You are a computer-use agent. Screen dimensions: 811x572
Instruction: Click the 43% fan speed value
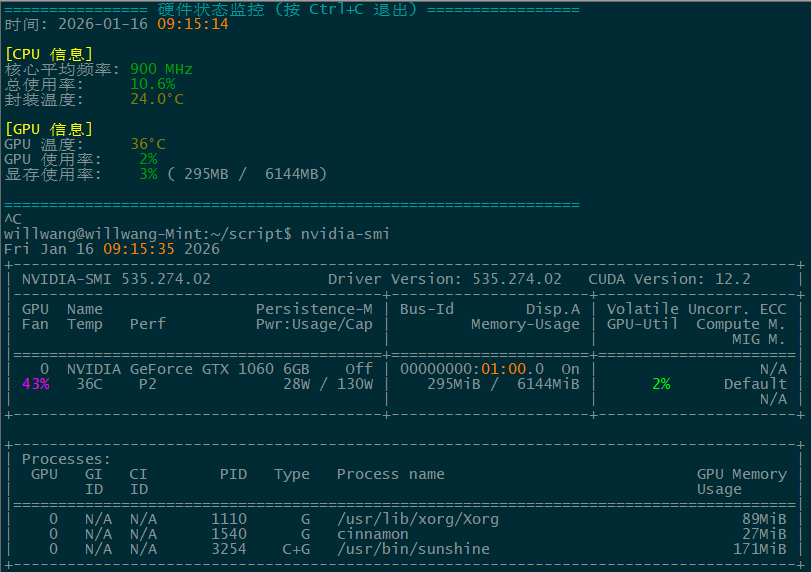pyautogui.click(x=35, y=384)
